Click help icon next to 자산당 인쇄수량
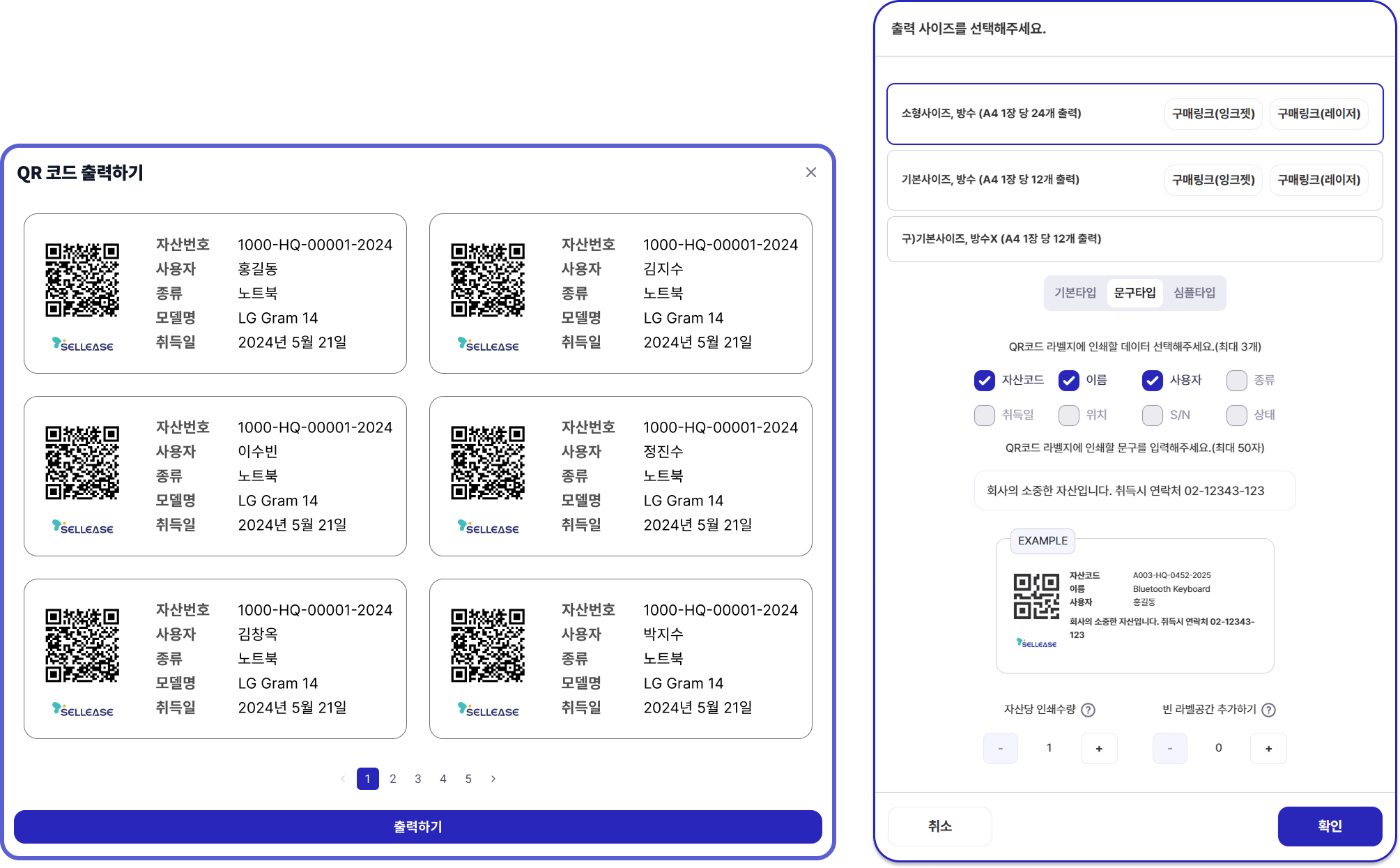 (x=1088, y=710)
